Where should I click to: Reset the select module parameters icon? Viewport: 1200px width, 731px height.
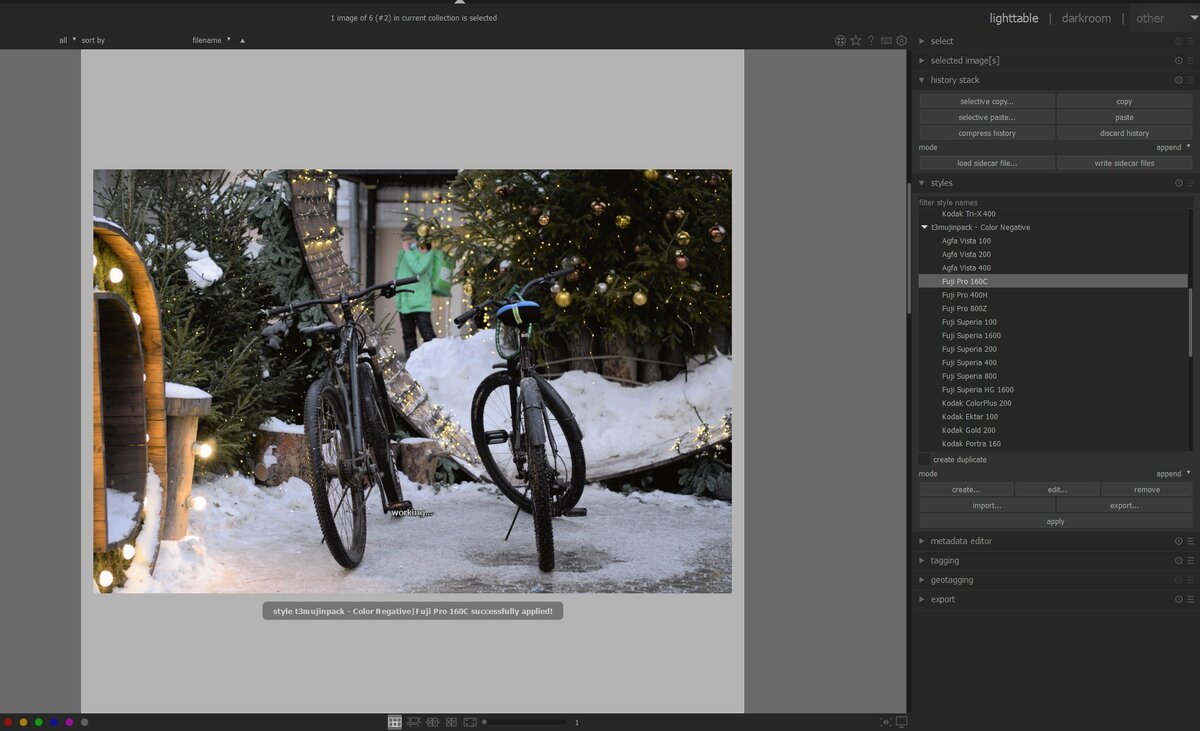click(1178, 41)
